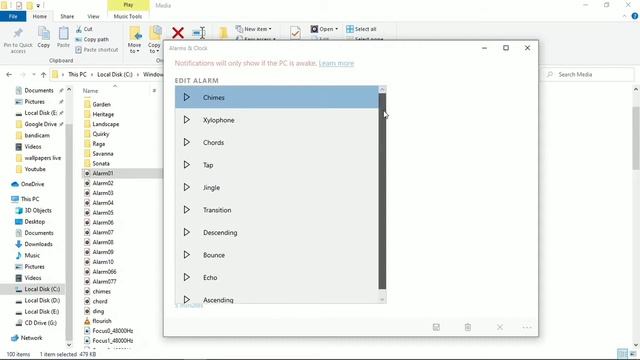Go back with the Explorer back arrow
The width and height of the screenshot is (640, 360).
pos(9,74)
